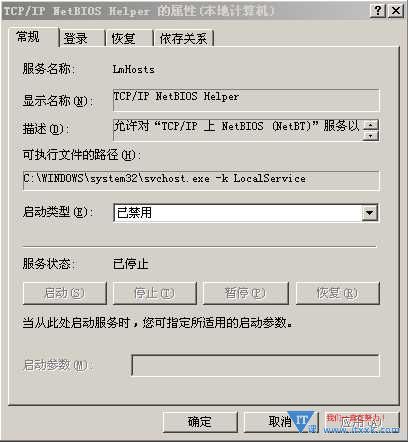This screenshot has width=408, height=442.
Task: Close the properties dialog with the X icon
Action: (395, 11)
